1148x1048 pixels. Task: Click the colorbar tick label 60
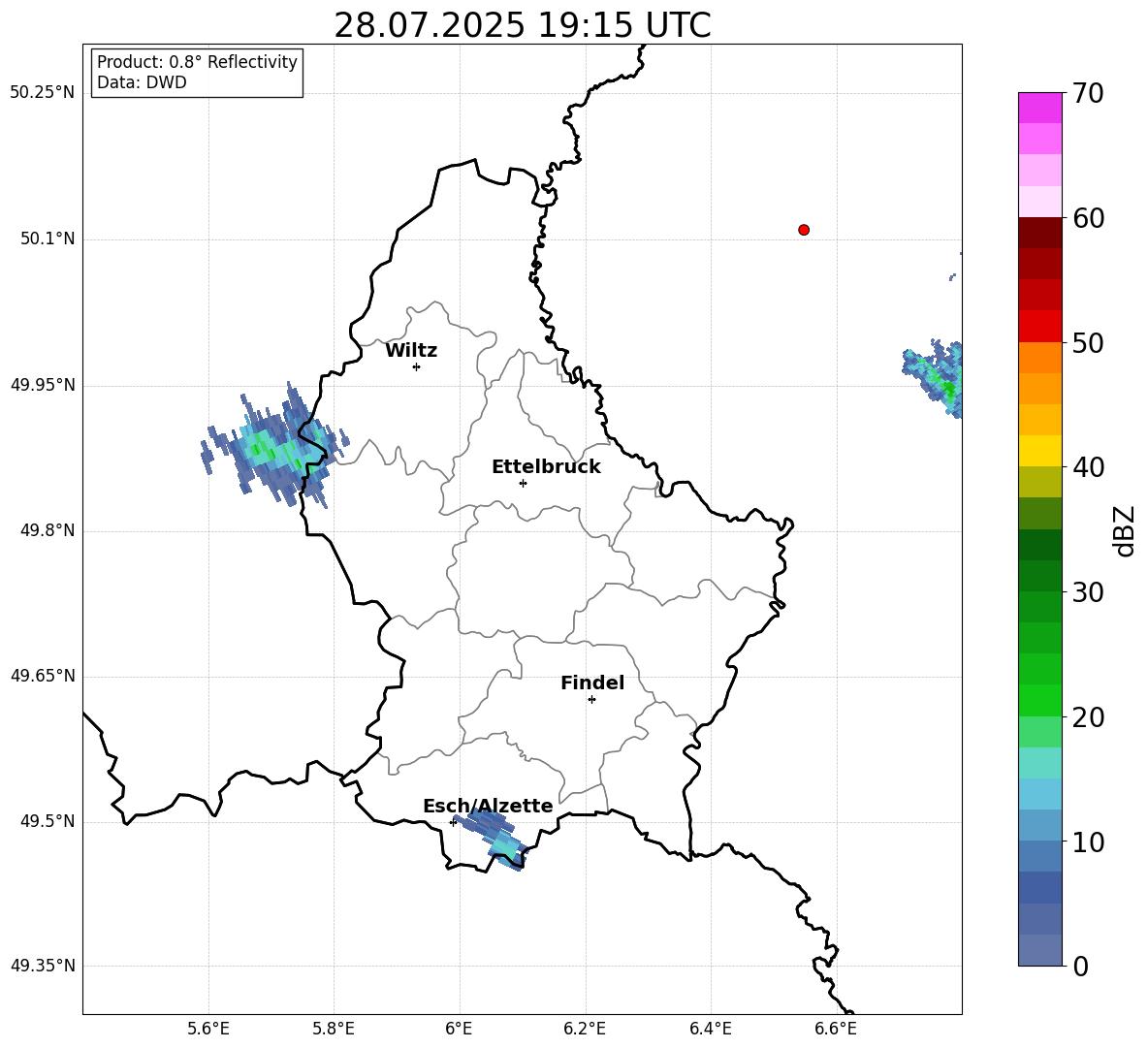click(x=1088, y=218)
